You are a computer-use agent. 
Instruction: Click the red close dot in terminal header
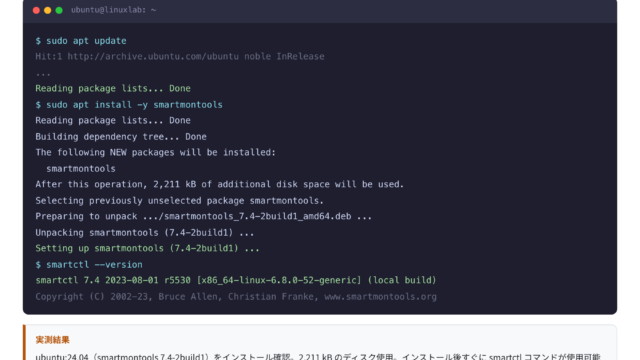(x=36, y=10)
